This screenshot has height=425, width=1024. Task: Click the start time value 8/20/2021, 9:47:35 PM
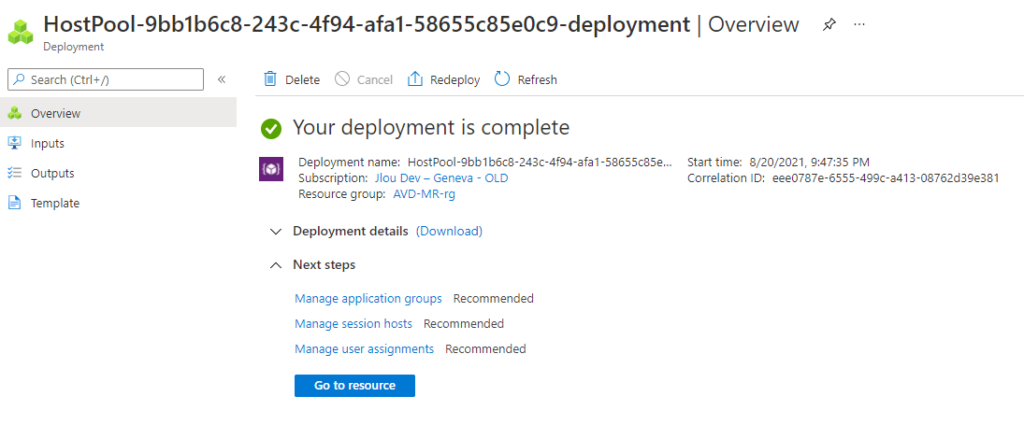tap(808, 161)
